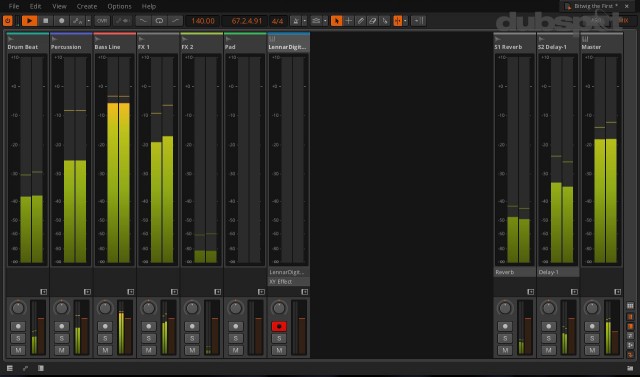Select the Pointer tool
This screenshot has height=377, width=640.
336,21
